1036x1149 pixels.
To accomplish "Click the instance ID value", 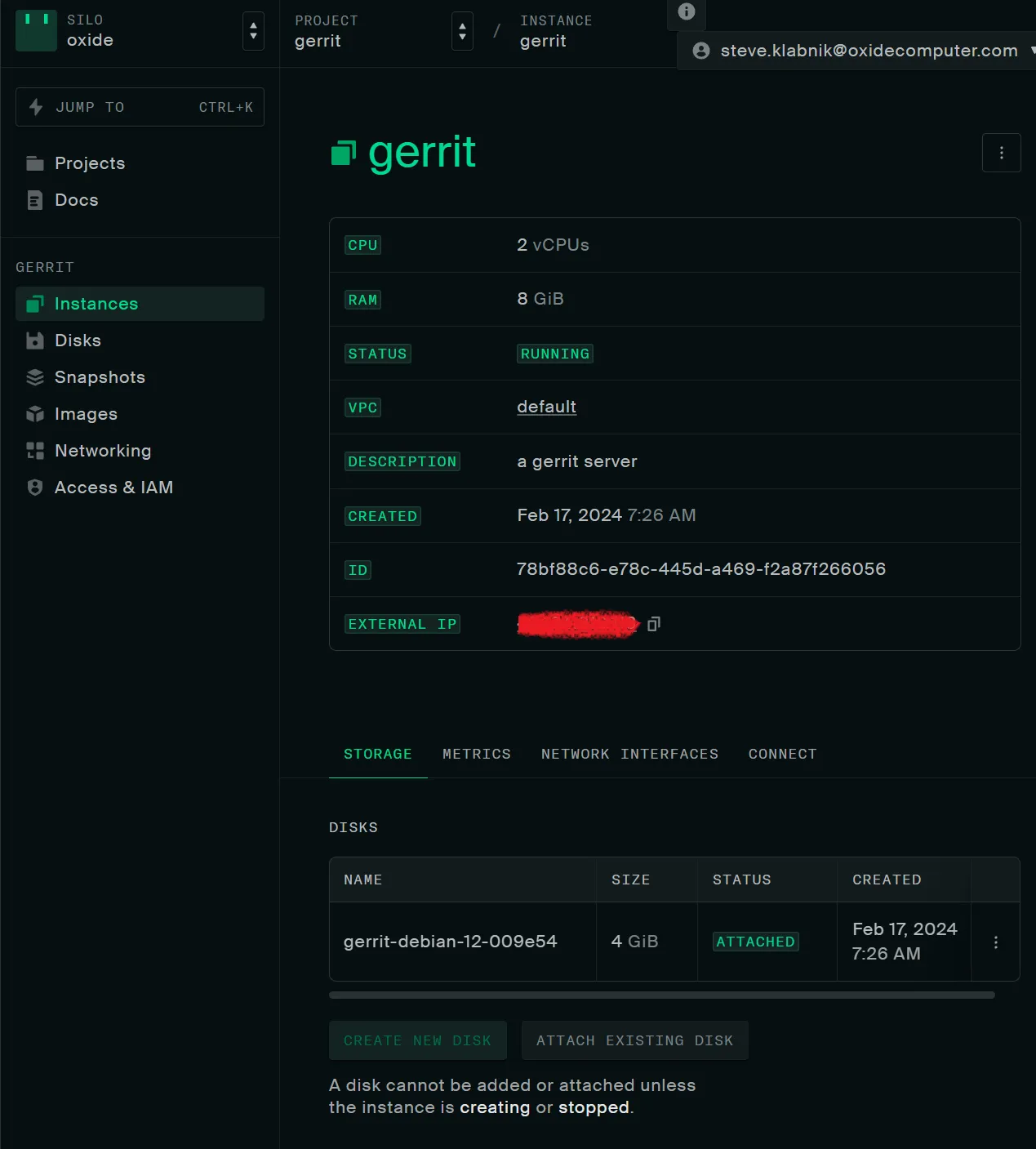I will point(701,569).
